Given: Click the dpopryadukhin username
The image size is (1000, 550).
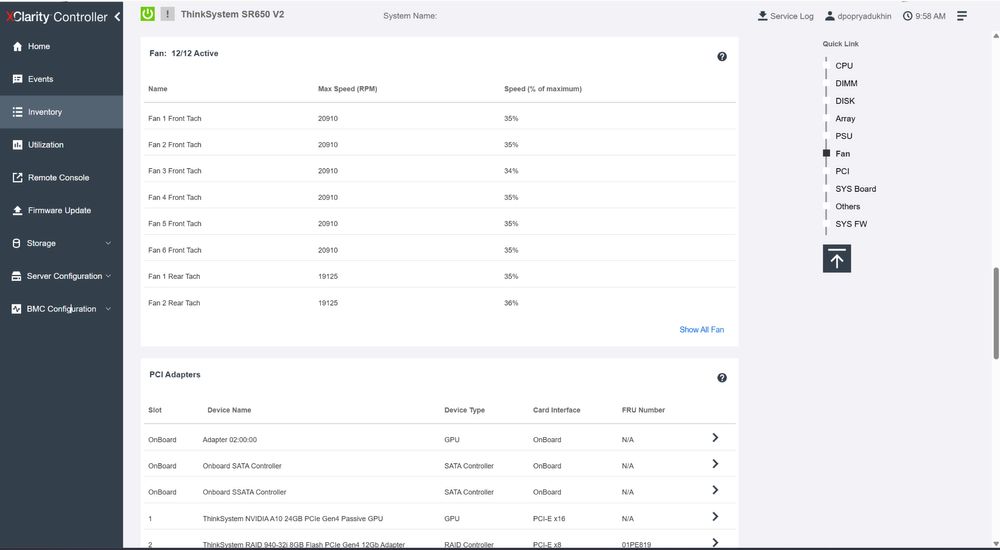Looking at the screenshot, I should click(864, 16).
